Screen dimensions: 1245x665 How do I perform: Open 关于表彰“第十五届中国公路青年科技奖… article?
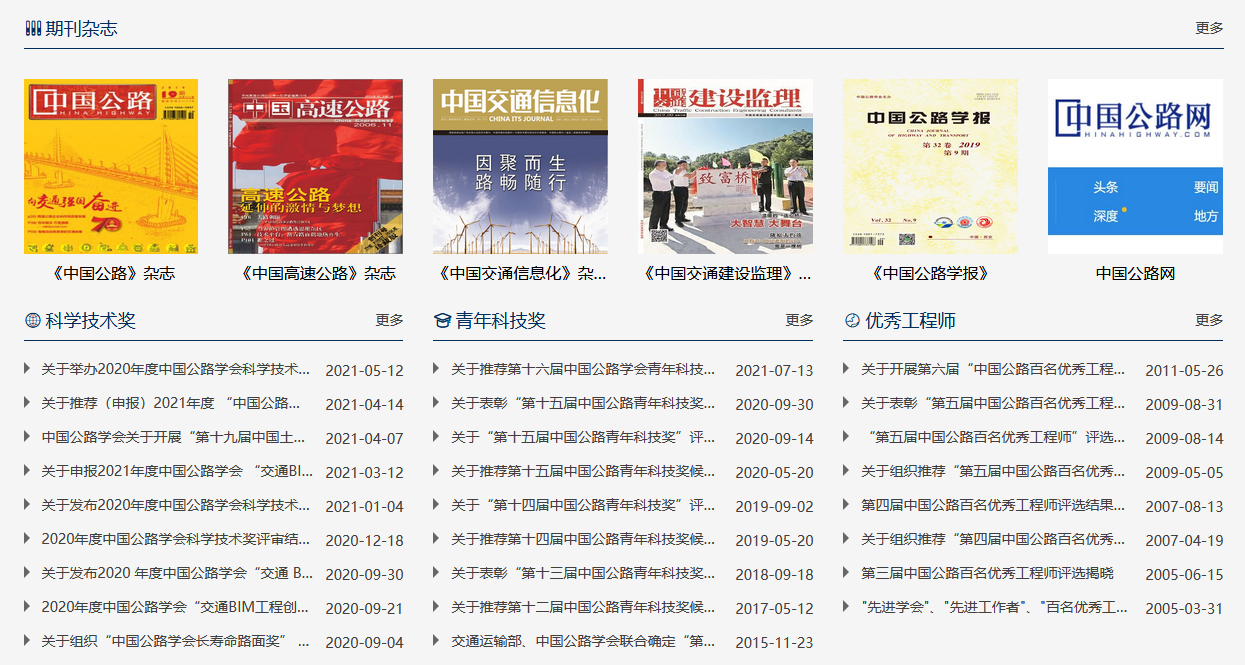[583, 403]
